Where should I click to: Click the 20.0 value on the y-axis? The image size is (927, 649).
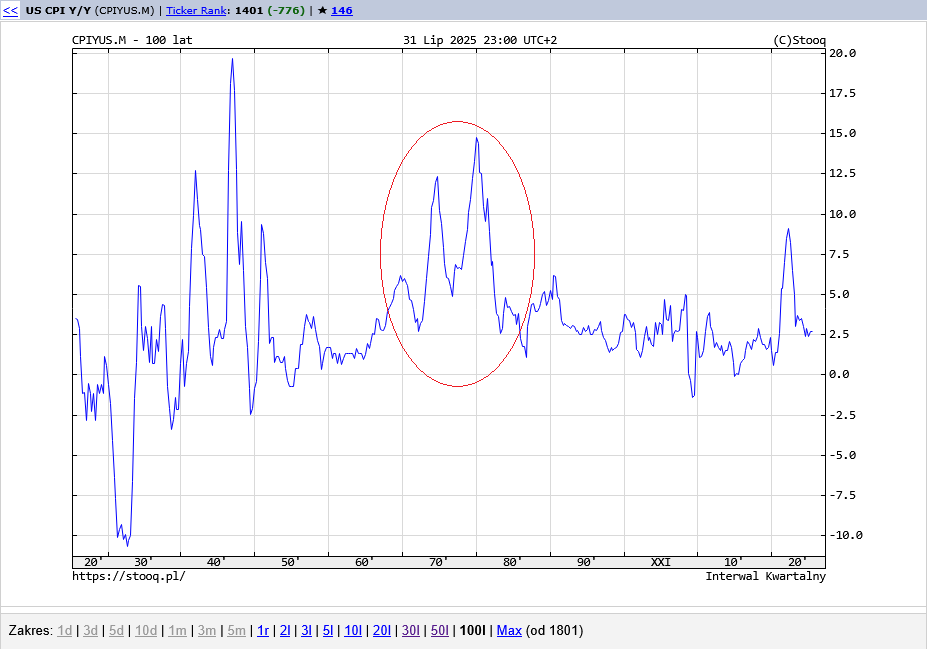[842, 53]
